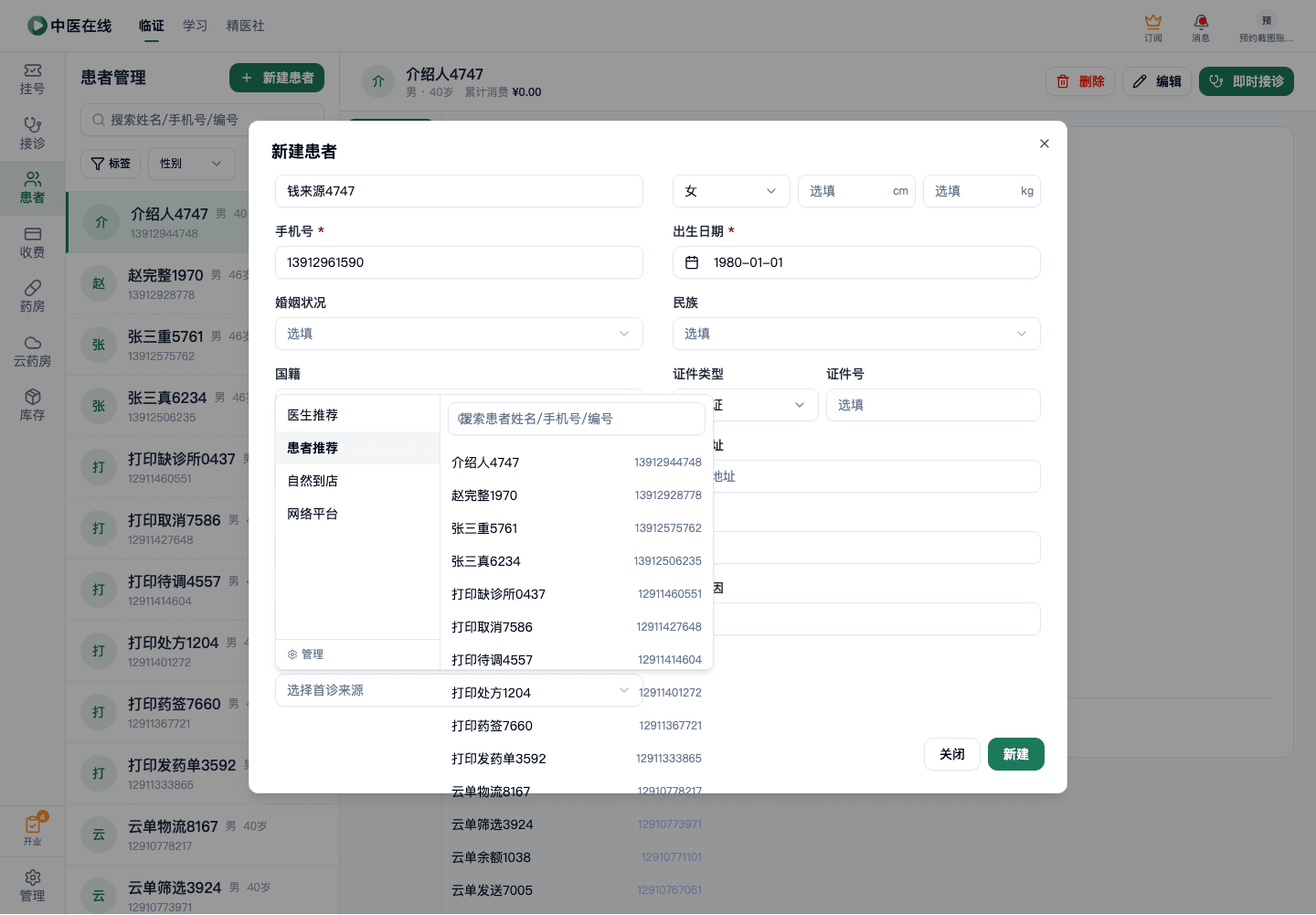Click green 新建 button in dialog
This screenshot has width=1316, height=915.
(x=1016, y=754)
